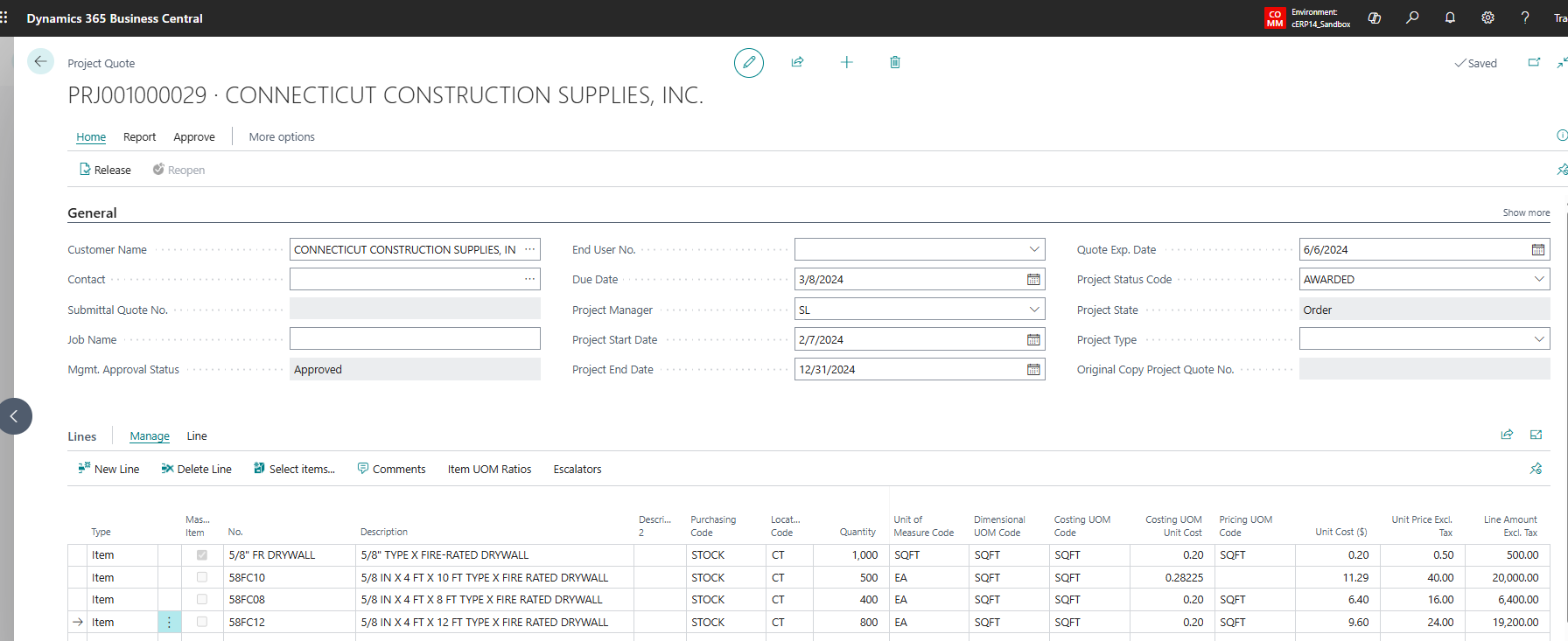Go back using the arrow icon

(40, 62)
